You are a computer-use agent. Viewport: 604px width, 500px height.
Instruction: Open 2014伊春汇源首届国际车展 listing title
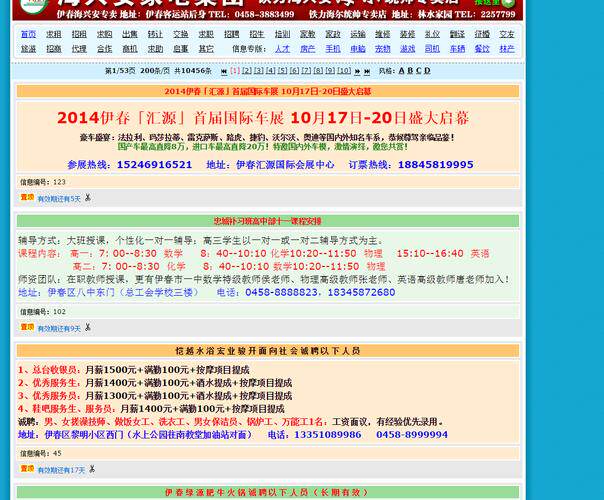coord(268,91)
